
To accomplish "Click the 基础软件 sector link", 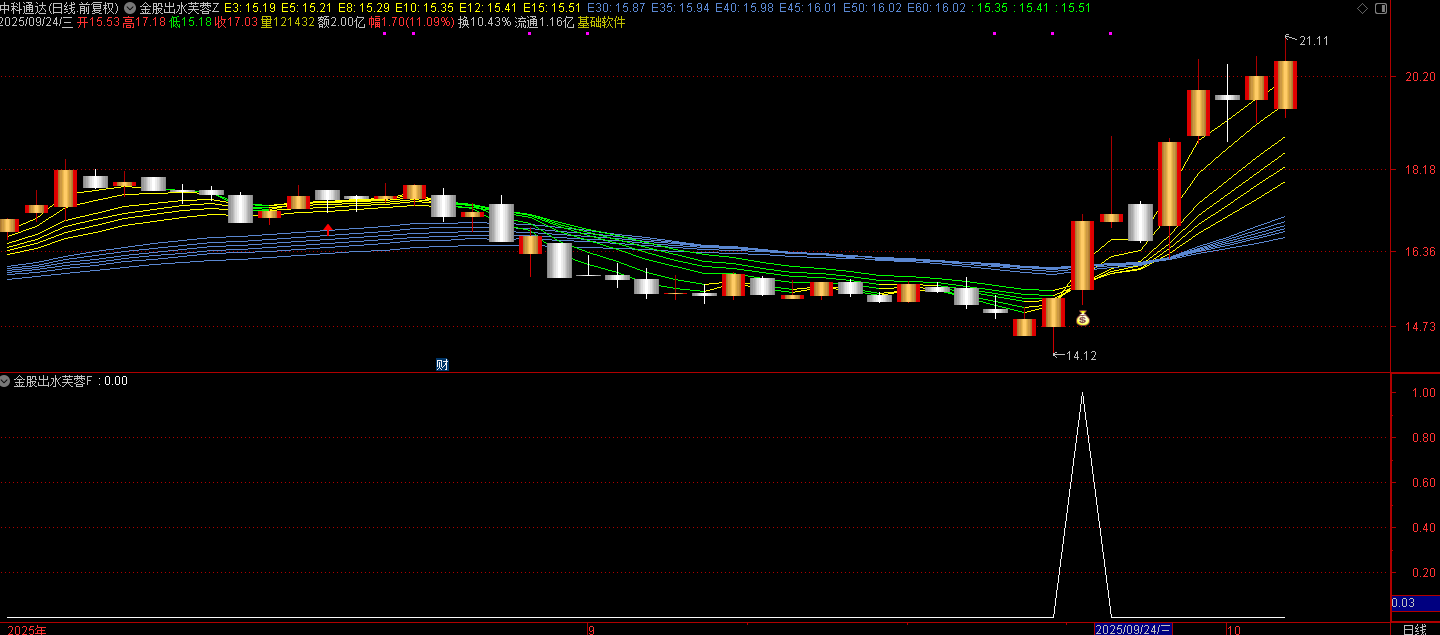I will 601,22.
